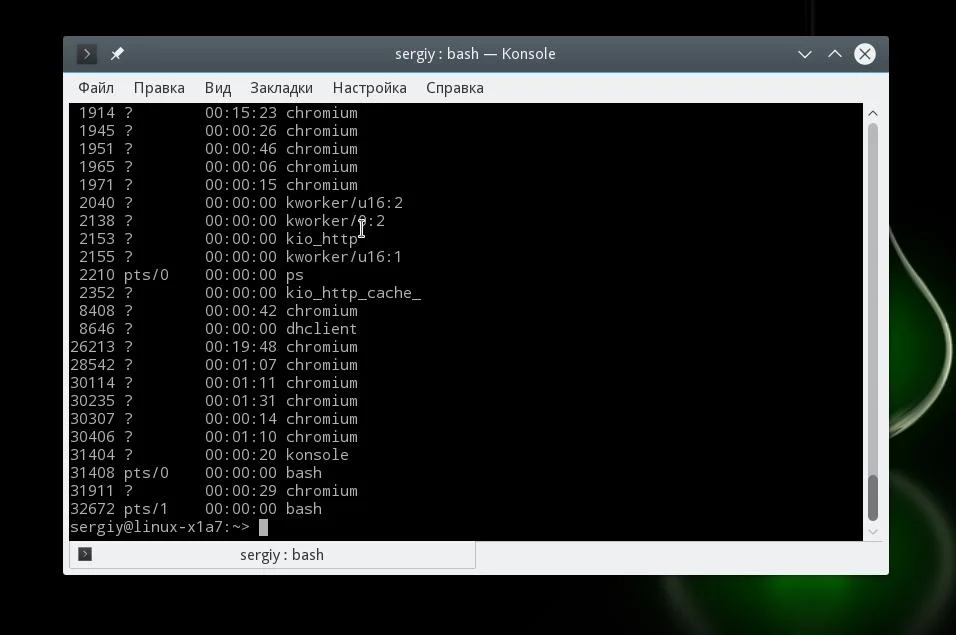The width and height of the screenshot is (956, 635).
Task: Open the Закладки menu
Action: (281, 88)
